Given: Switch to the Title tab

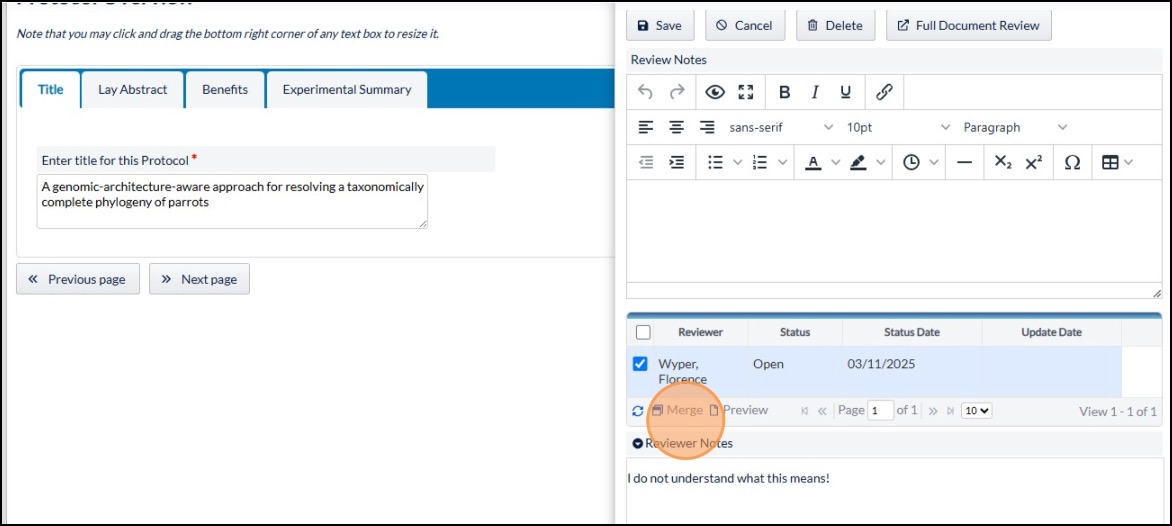Looking at the screenshot, I should pos(51,90).
